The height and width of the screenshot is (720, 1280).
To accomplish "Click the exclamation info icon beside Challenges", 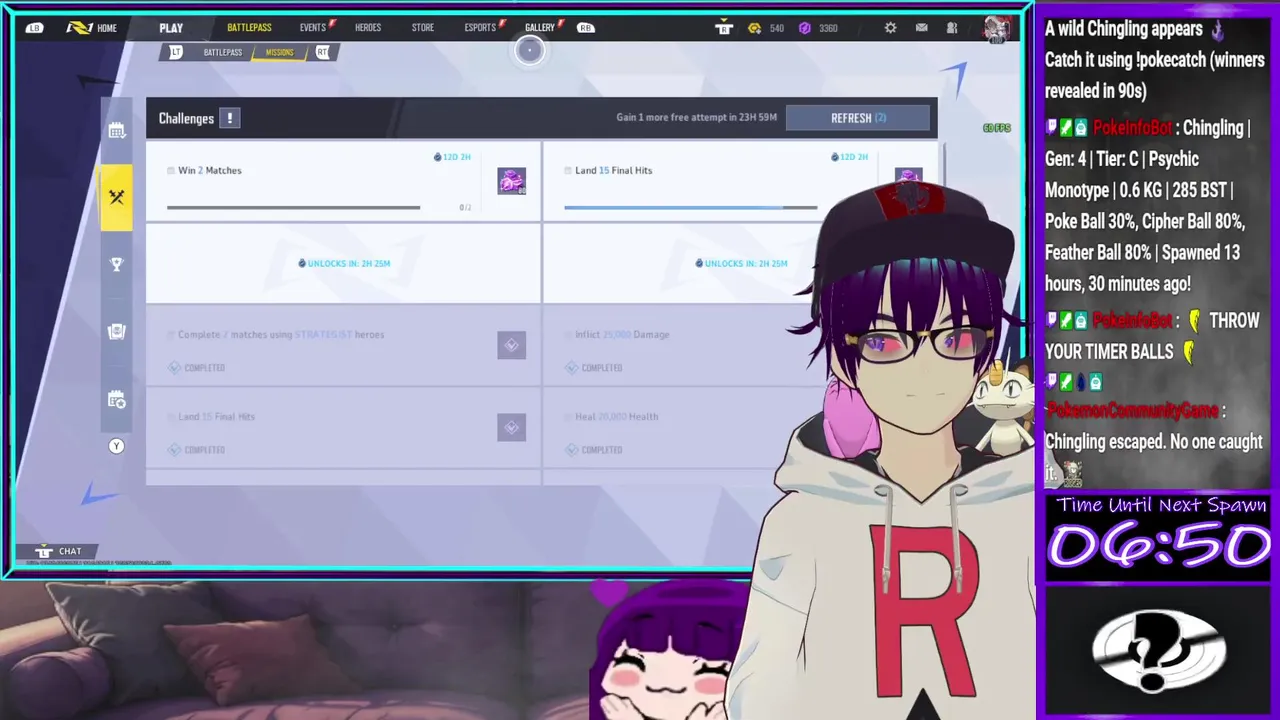I will click(x=229, y=118).
